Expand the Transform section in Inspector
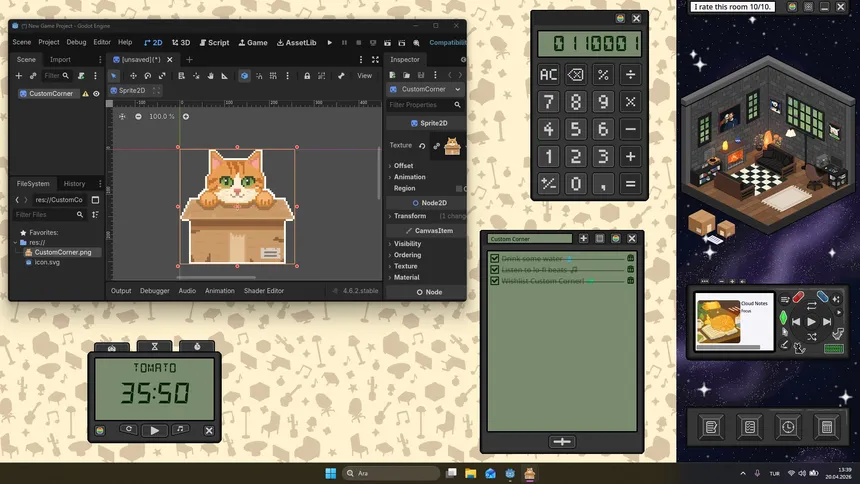 [409, 216]
